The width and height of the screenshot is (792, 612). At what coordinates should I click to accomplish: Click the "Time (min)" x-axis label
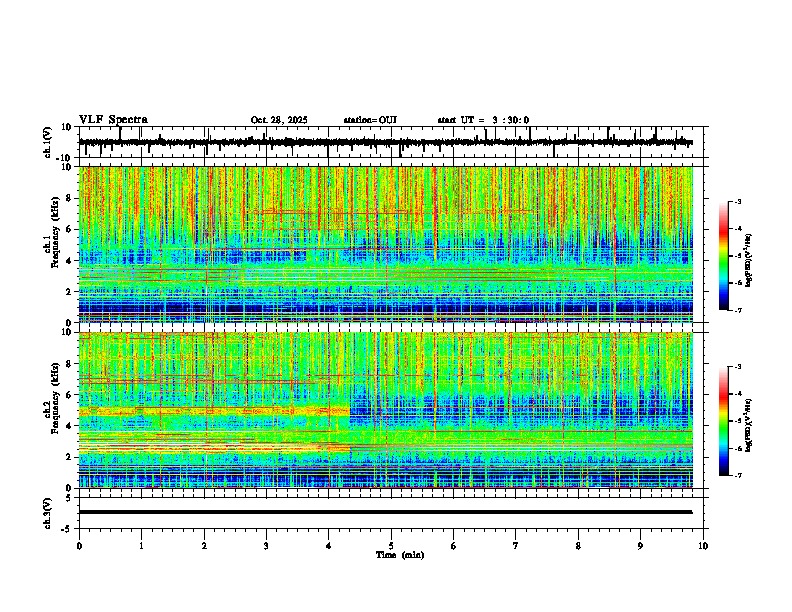[400, 555]
